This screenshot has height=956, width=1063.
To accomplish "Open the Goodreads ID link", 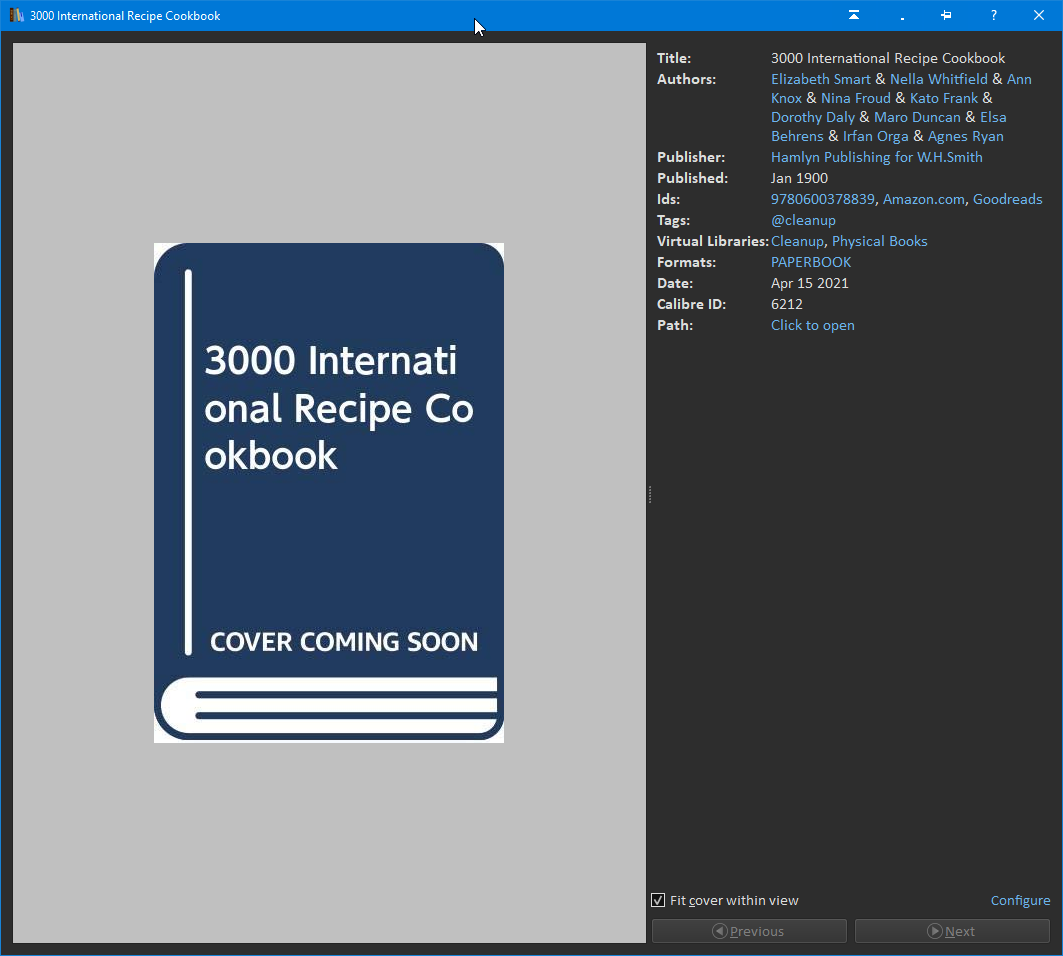I will click(1007, 199).
